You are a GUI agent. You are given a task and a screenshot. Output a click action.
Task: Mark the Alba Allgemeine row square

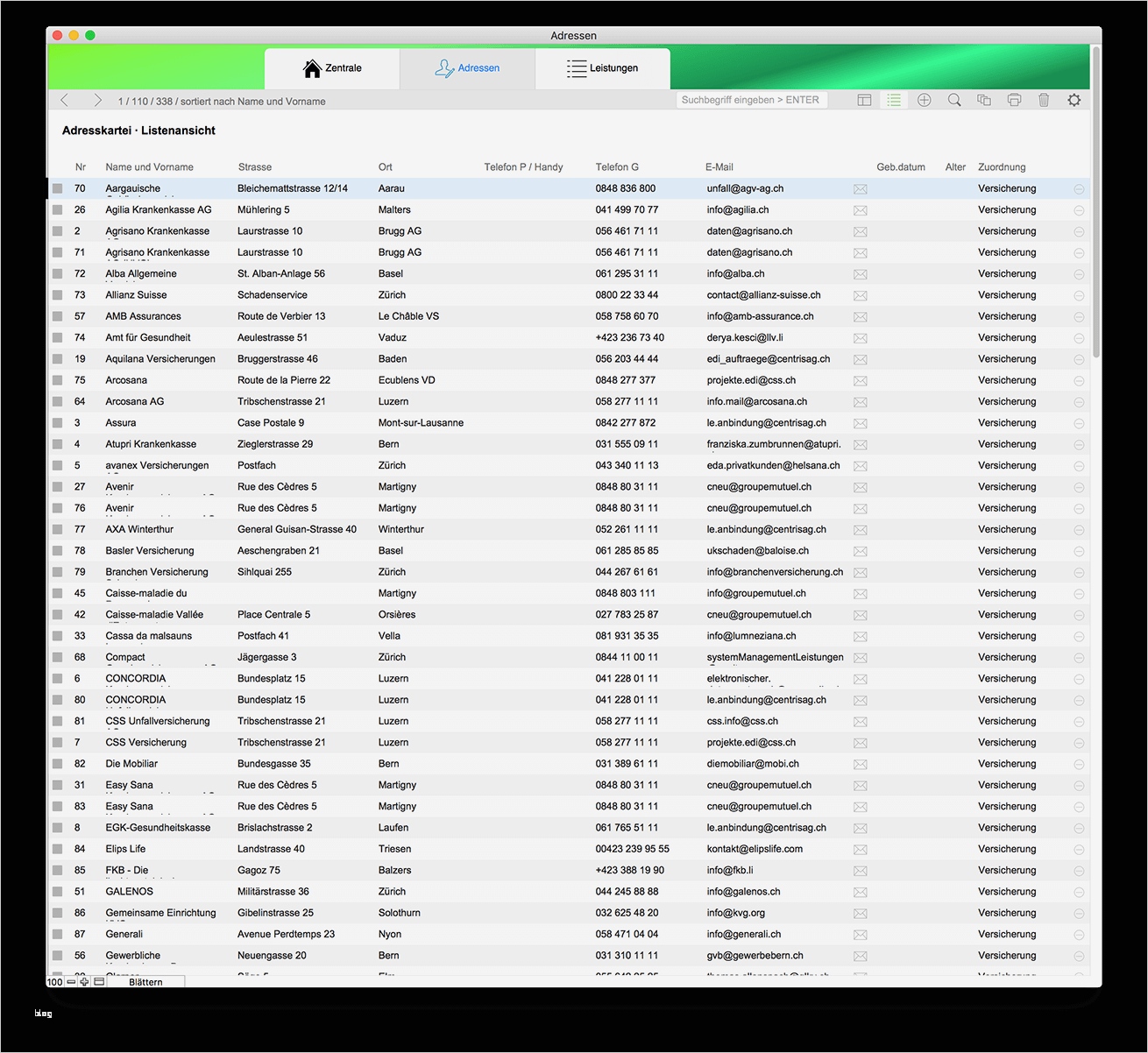57,274
